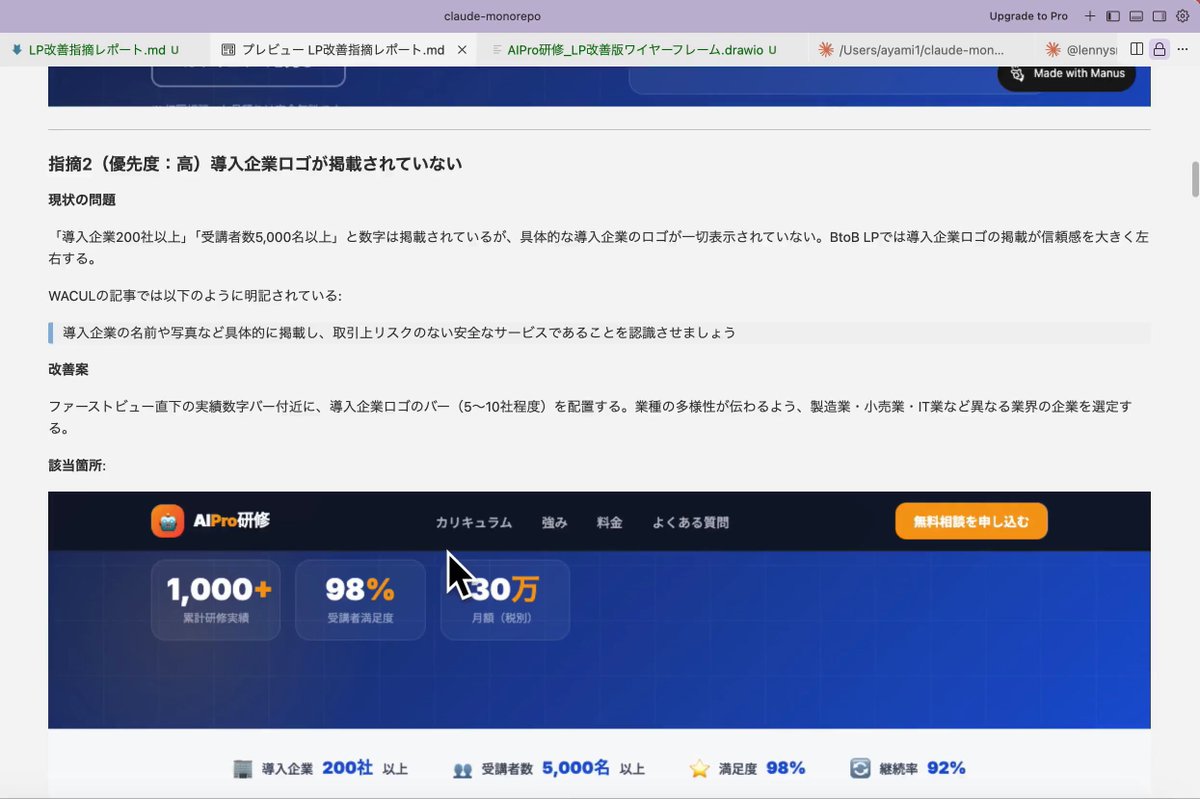Click the 98% 受講者満足度 stat card
1200x799 pixels.
click(360, 600)
